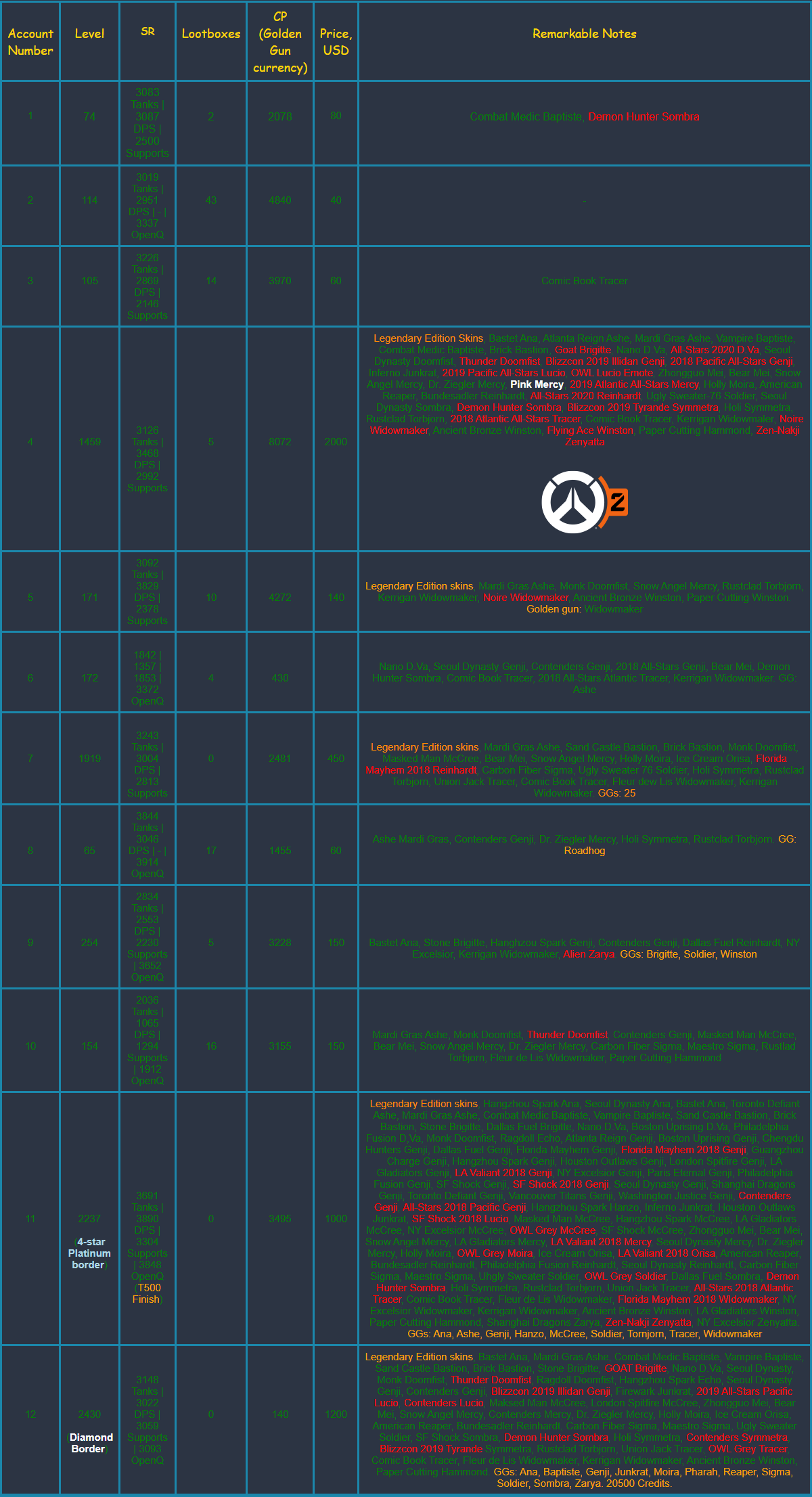812x1497 pixels.
Task: Select price '40' for account 2
Action: coord(336,200)
